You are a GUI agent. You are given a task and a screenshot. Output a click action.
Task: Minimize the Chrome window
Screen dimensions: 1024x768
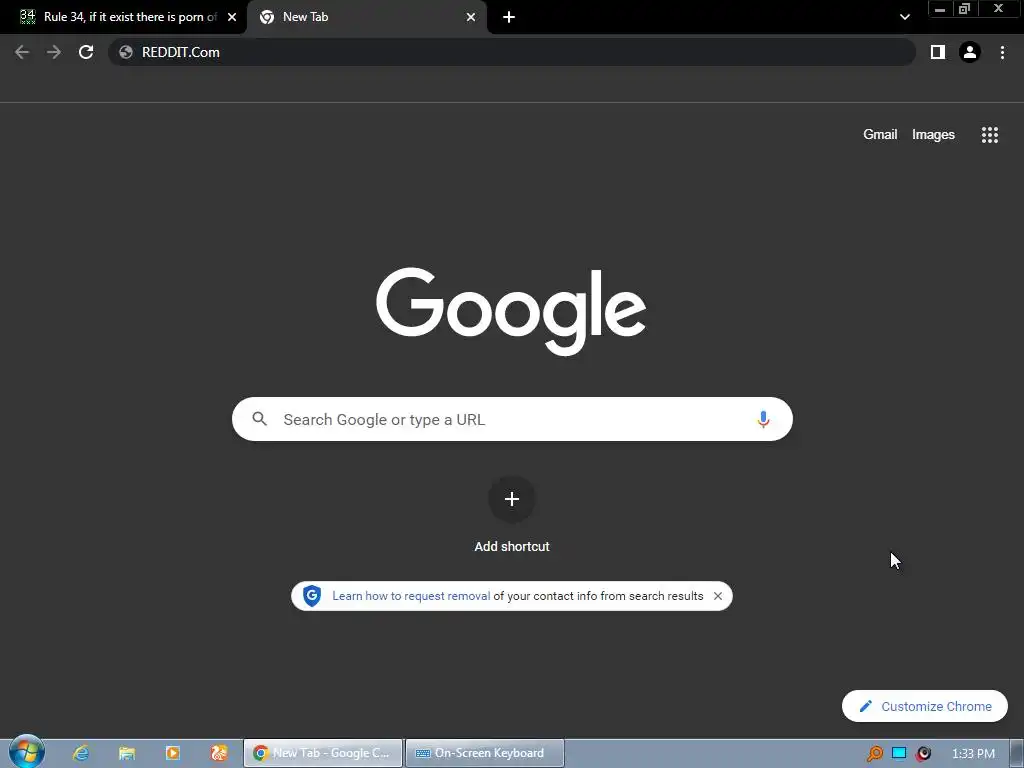[x=940, y=9]
